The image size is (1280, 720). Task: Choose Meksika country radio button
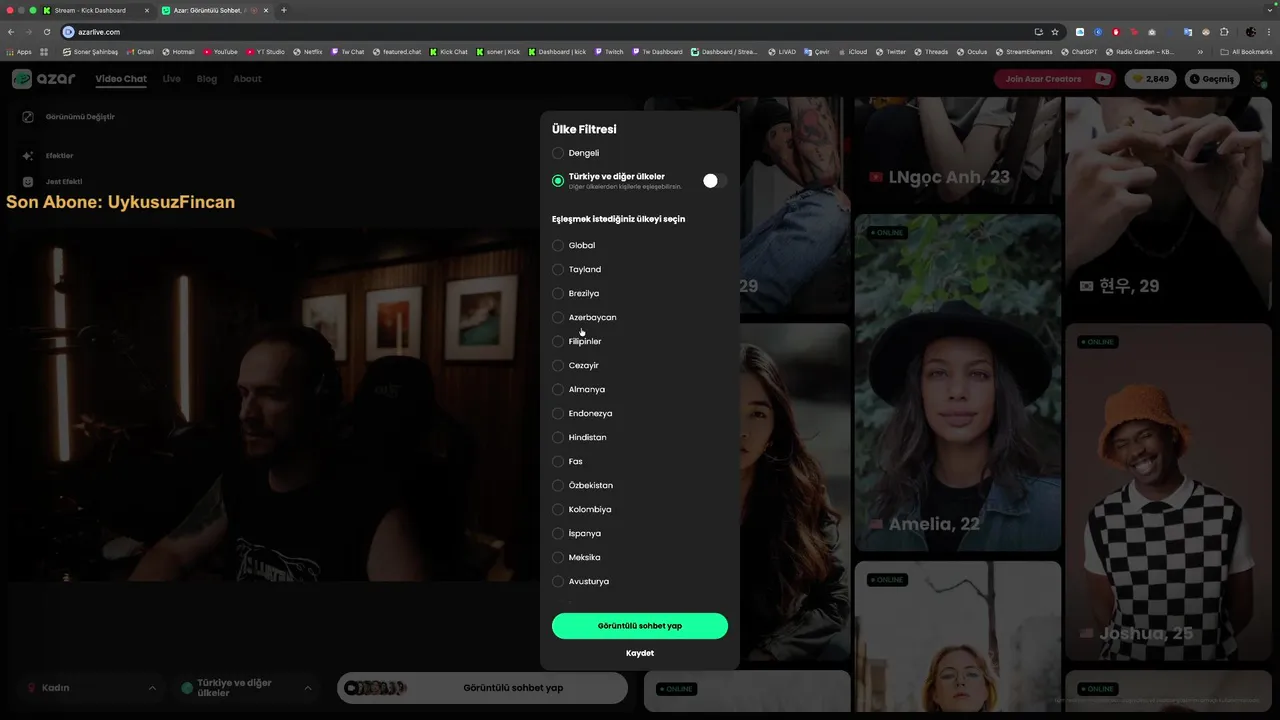(558, 557)
